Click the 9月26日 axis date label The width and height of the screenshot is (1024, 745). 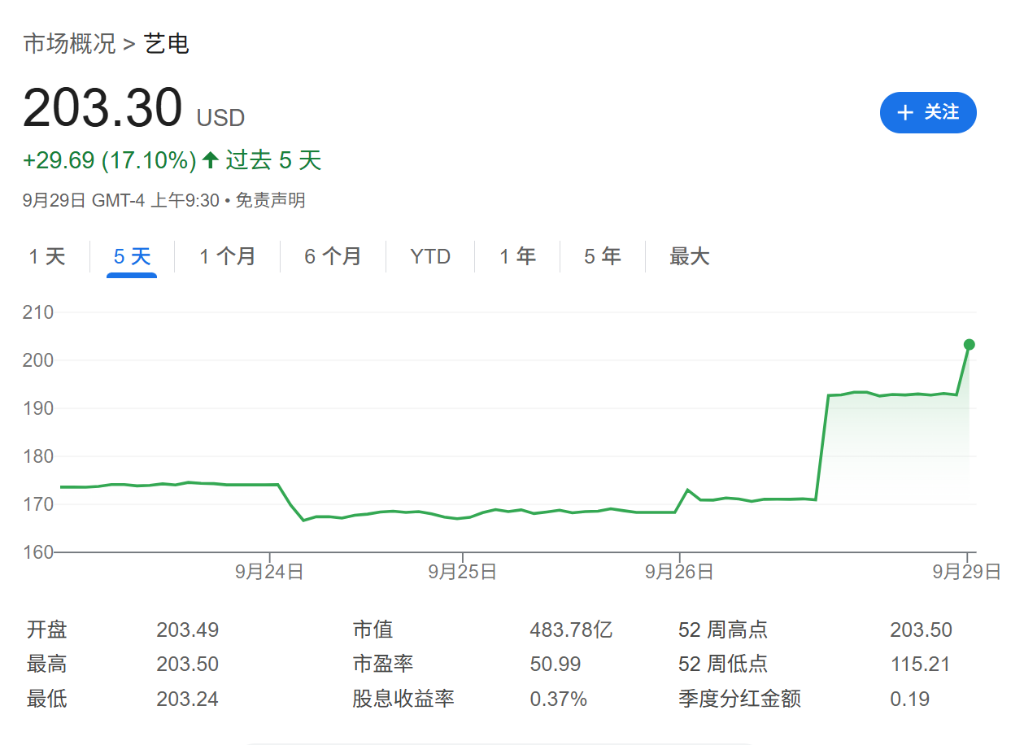pyautogui.click(x=679, y=572)
